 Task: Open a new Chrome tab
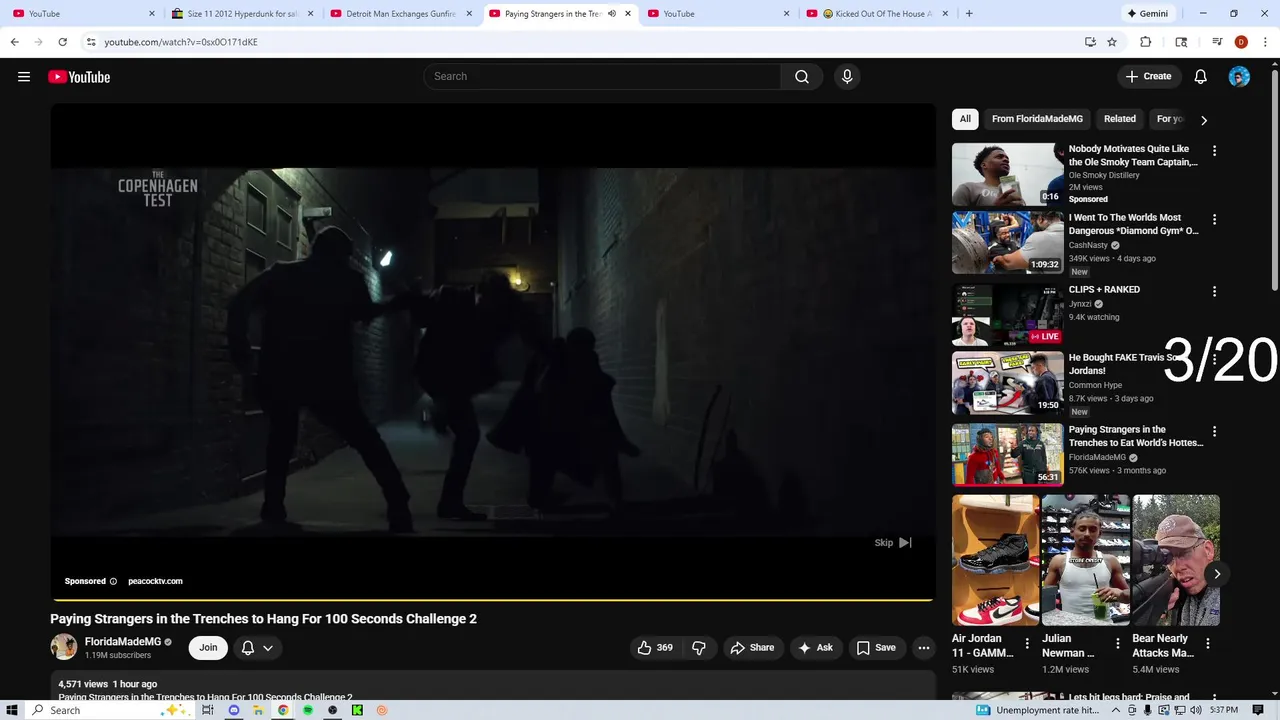pyautogui.click(x=969, y=14)
